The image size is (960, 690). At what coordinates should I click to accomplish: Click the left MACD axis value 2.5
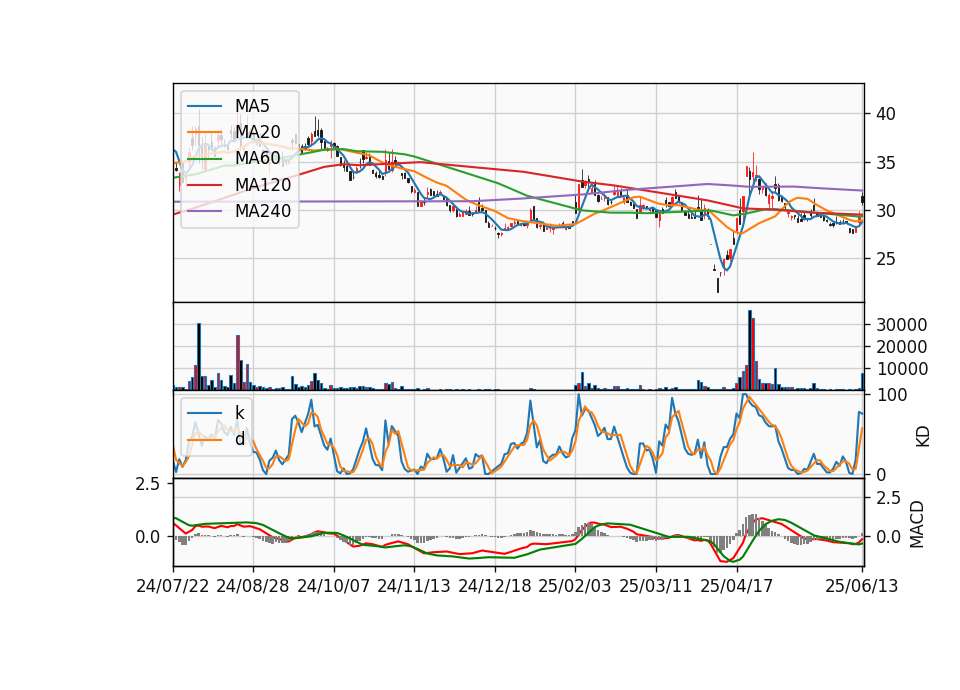click(x=147, y=484)
